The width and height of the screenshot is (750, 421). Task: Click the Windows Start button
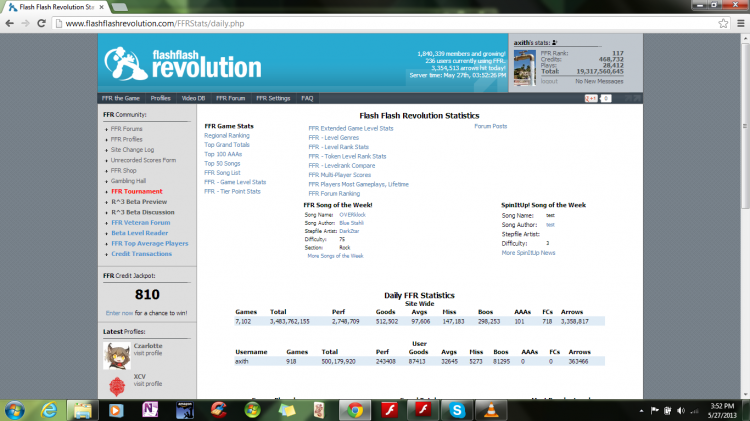point(14,409)
